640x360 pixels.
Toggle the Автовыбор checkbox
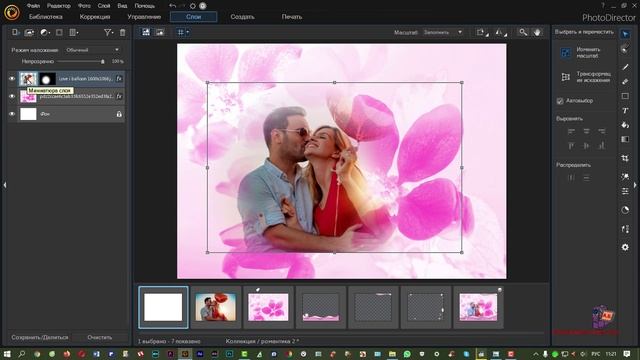click(x=560, y=101)
